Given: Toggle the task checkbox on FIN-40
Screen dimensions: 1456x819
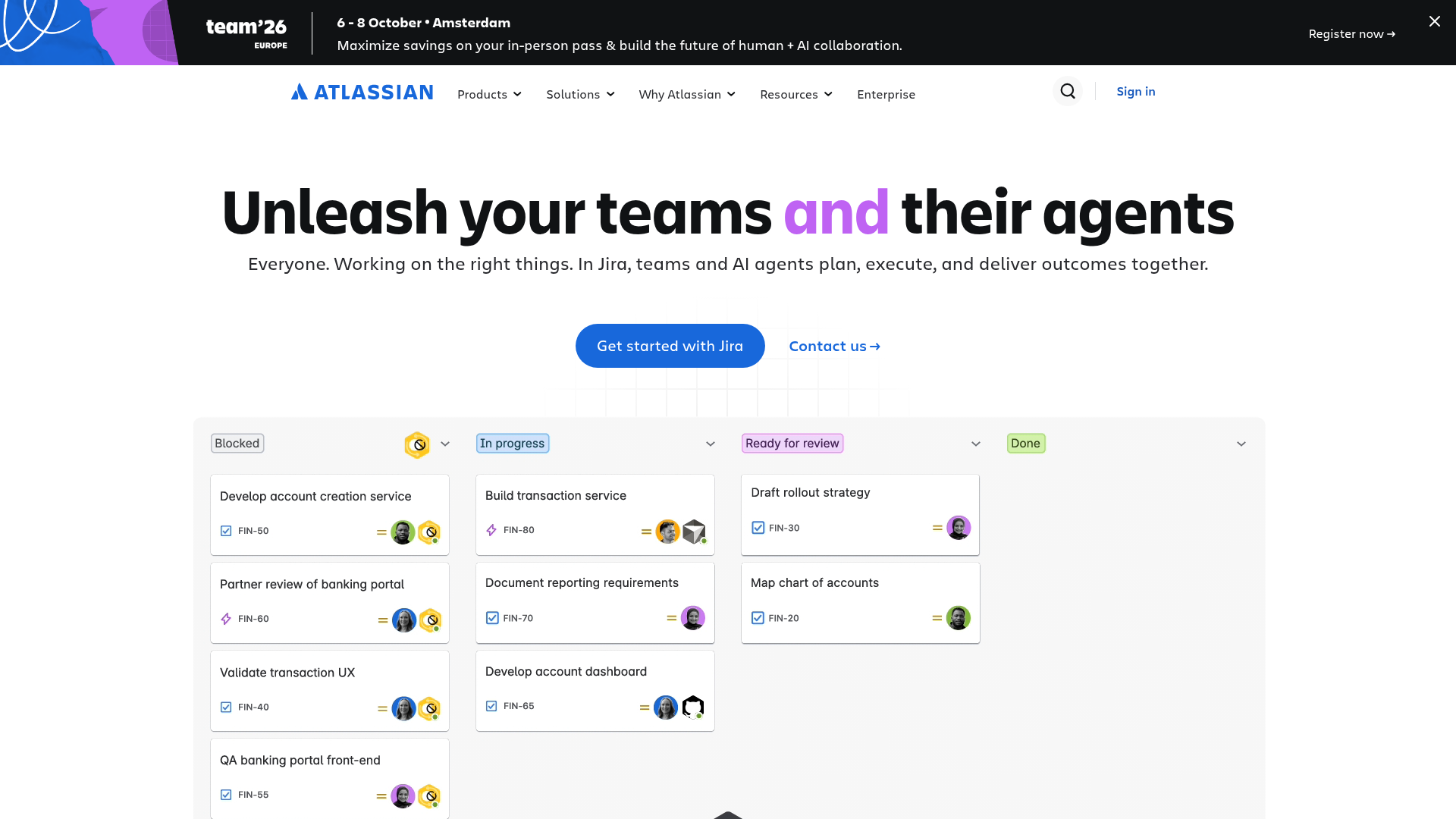Looking at the screenshot, I should click(x=226, y=707).
